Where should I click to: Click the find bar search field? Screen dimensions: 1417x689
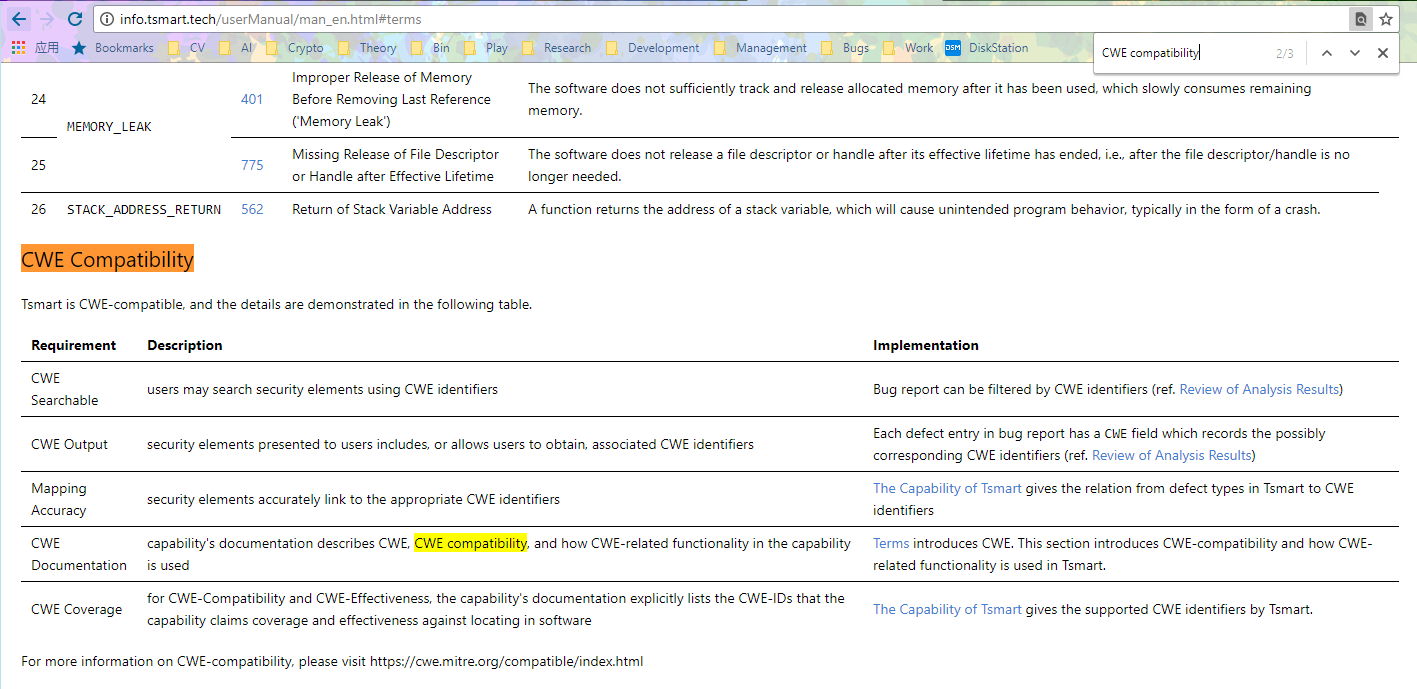[x=1185, y=53]
